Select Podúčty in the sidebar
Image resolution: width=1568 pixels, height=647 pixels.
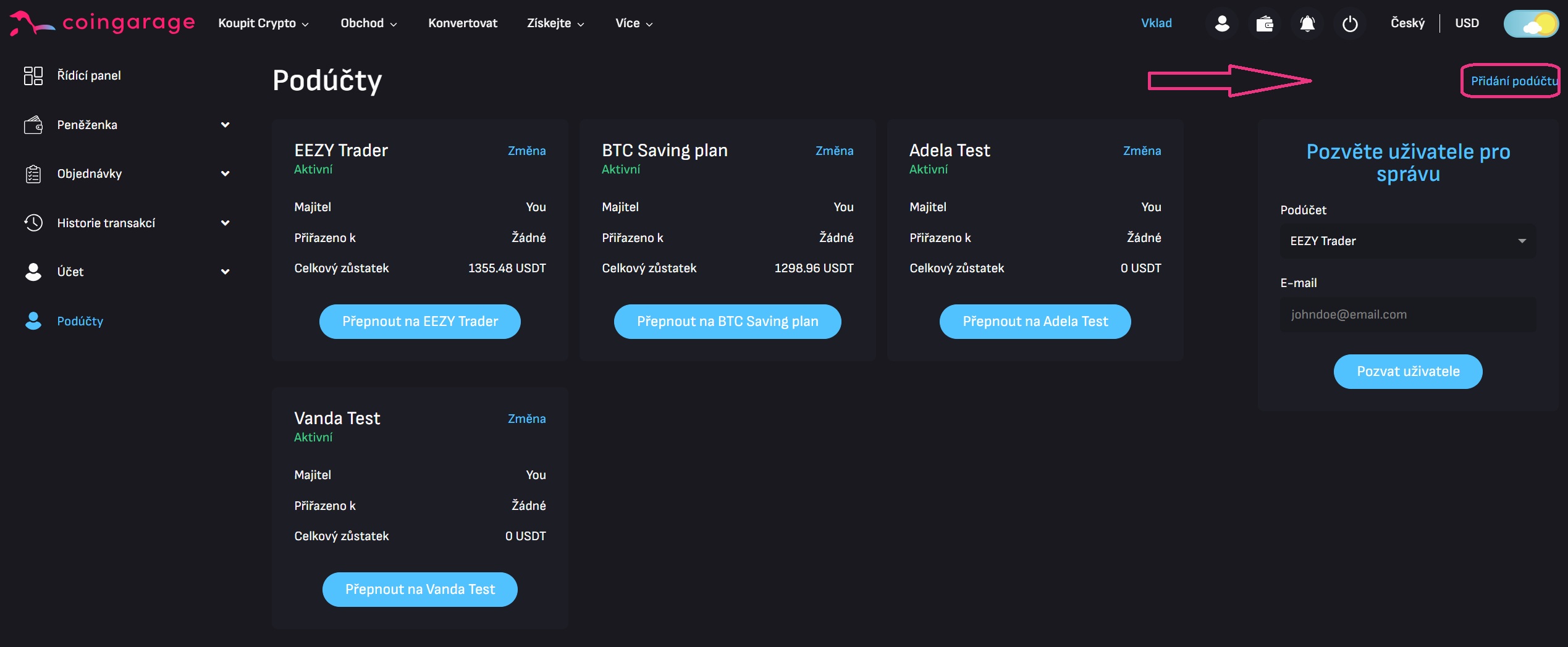point(80,321)
